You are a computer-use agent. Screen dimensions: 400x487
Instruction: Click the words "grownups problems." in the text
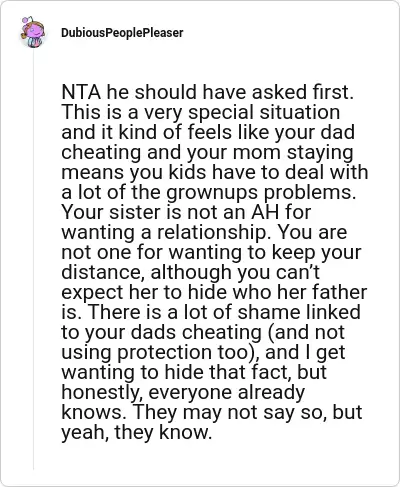[x=261, y=193]
